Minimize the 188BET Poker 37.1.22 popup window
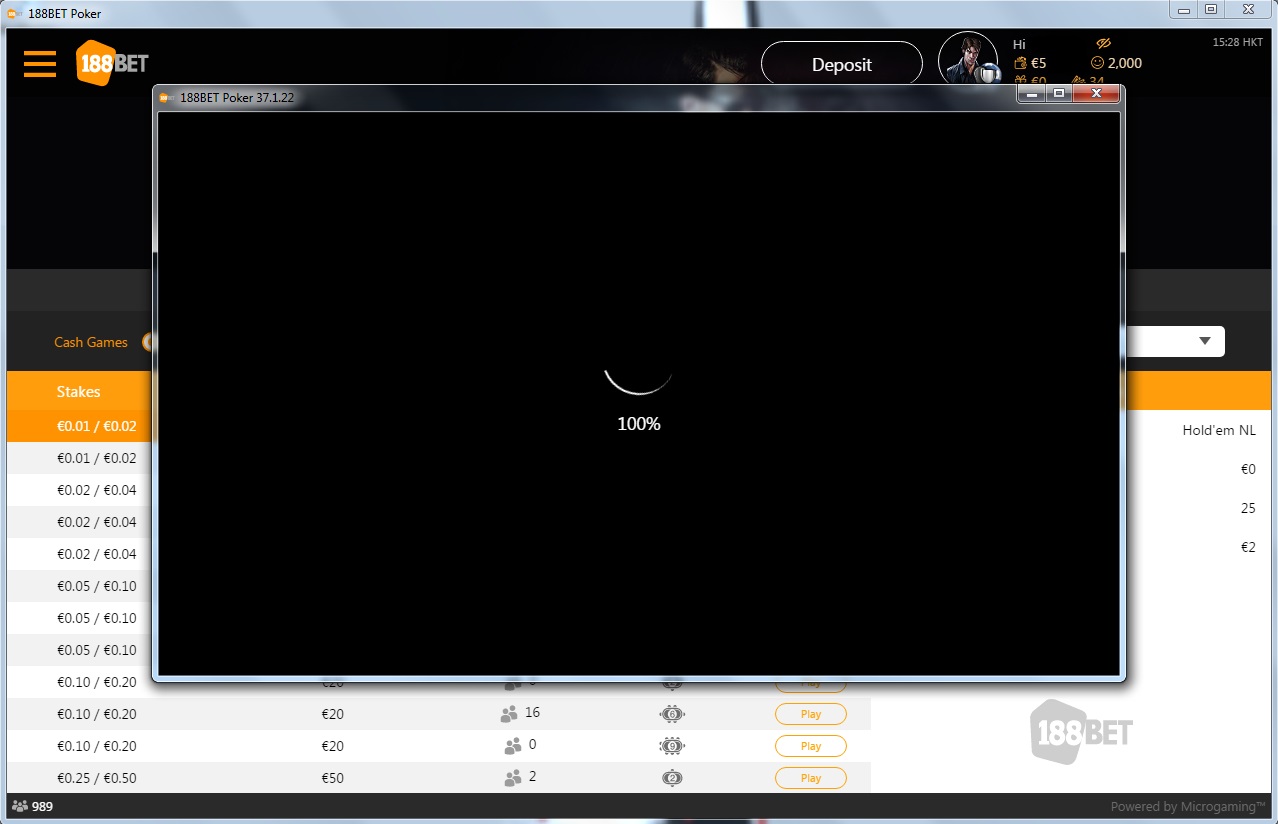Viewport: 1278px width, 824px height. pyautogui.click(x=1032, y=93)
